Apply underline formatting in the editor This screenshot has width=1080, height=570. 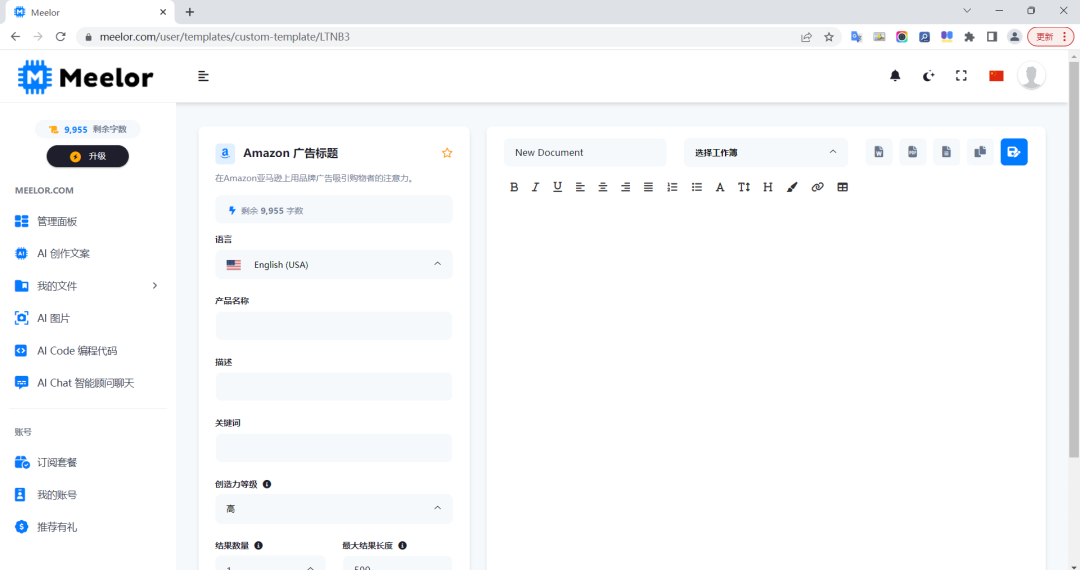(x=557, y=187)
